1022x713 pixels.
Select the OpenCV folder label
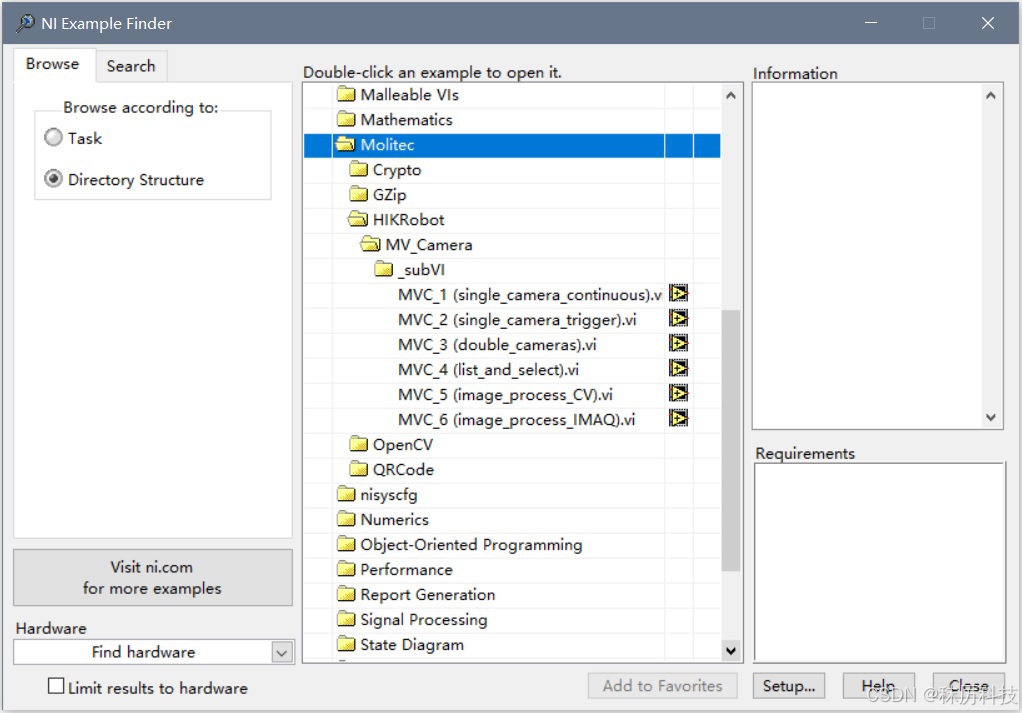coord(403,444)
